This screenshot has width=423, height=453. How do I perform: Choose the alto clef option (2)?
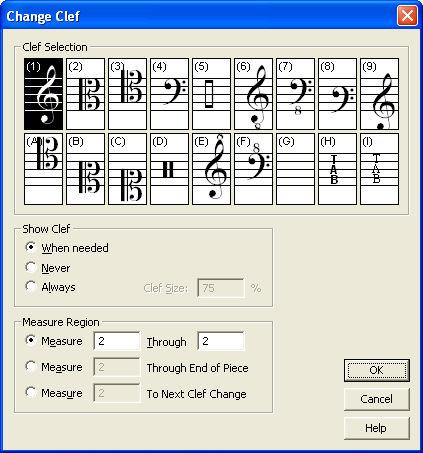coord(85,94)
